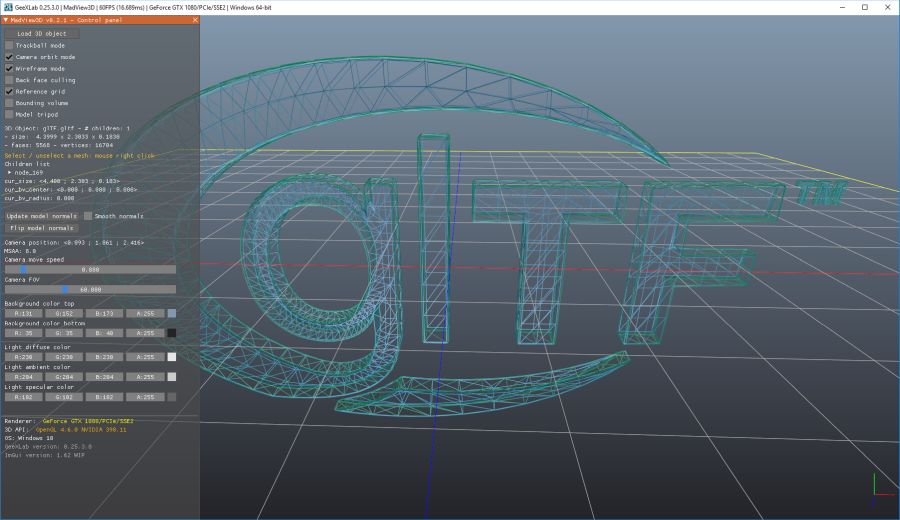Expand the node_169 tree item
The height and width of the screenshot is (520, 900).
(x=9, y=172)
